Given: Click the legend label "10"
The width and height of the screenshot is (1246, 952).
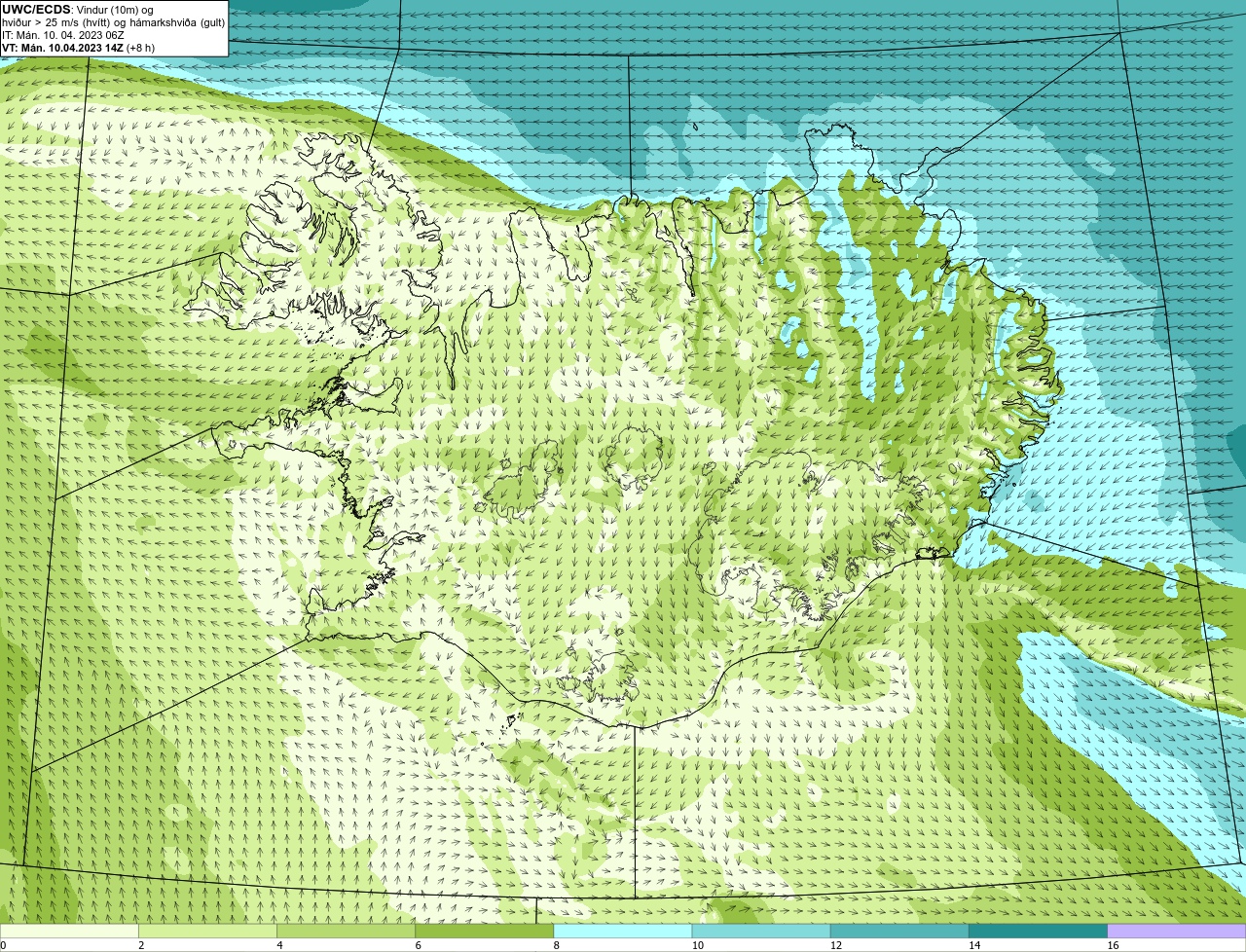Looking at the screenshot, I should click(x=698, y=945).
